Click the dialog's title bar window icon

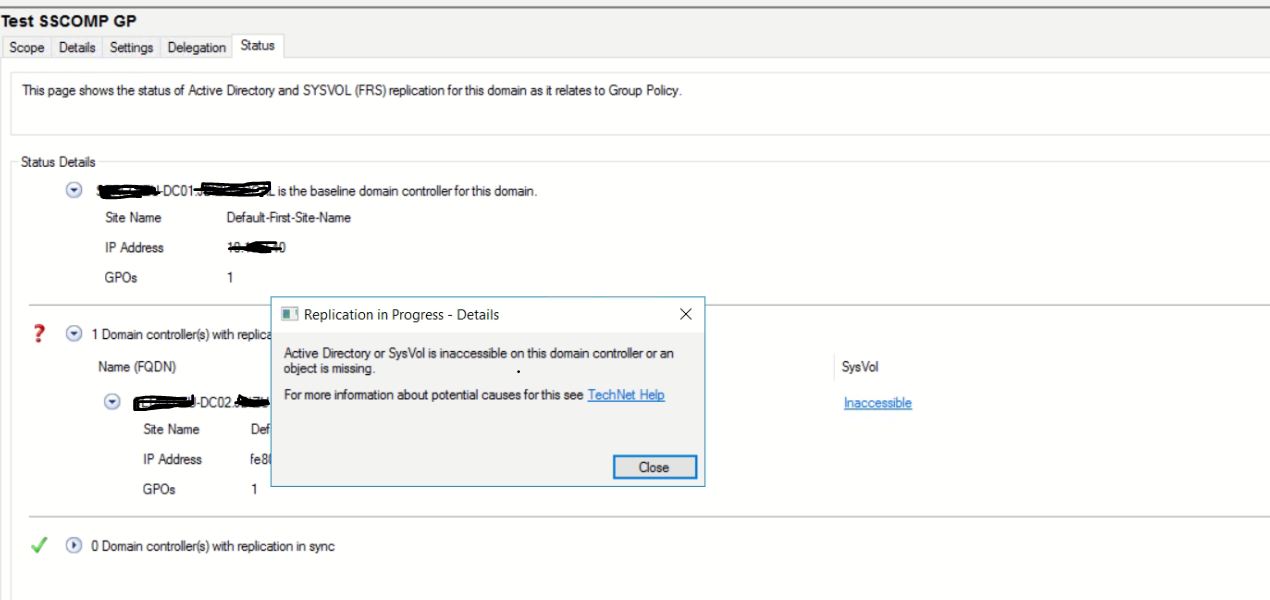click(x=289, y=314)
